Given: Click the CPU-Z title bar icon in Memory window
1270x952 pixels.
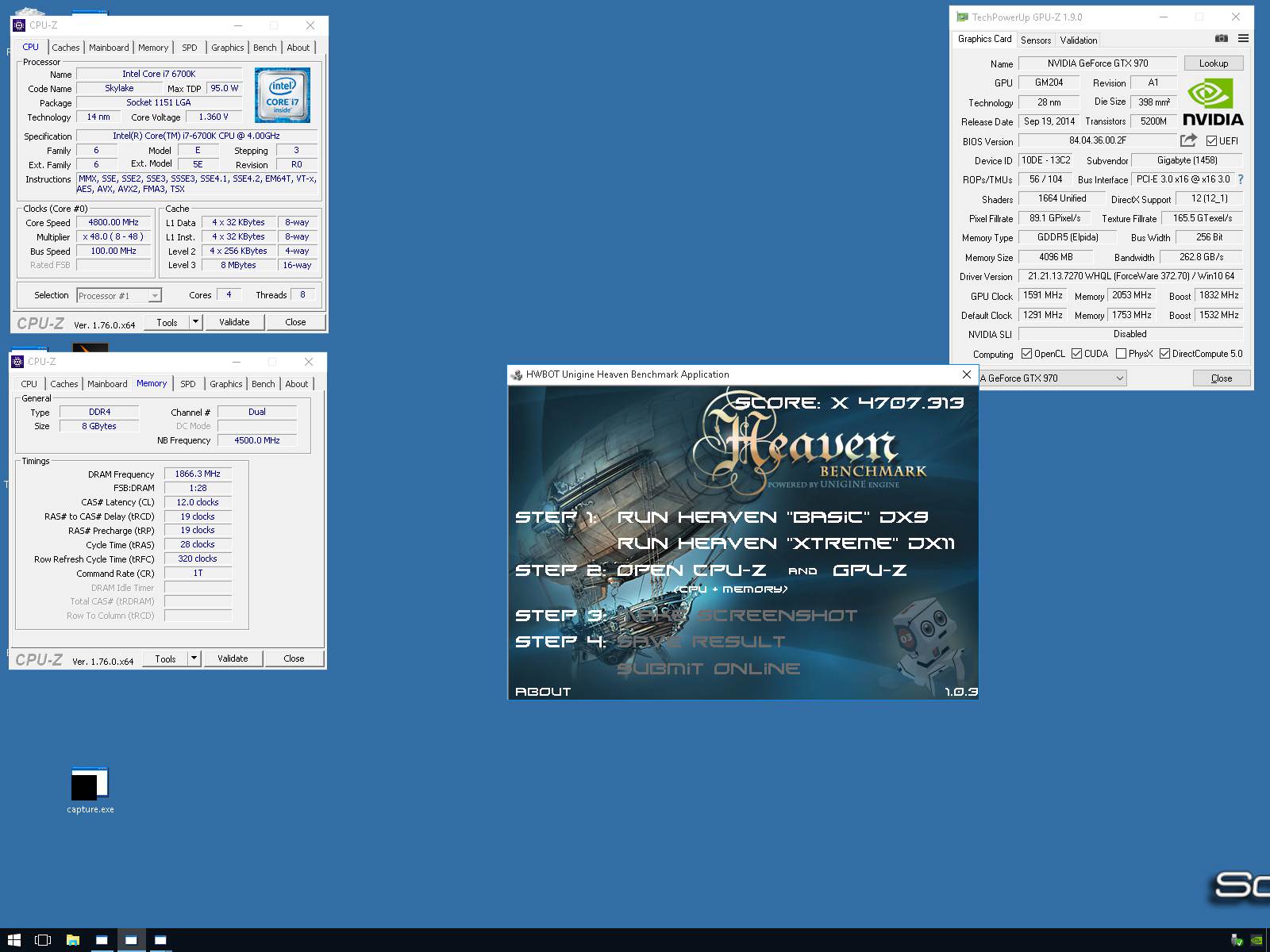Looking at the screenshot, I should pos(17,362).
